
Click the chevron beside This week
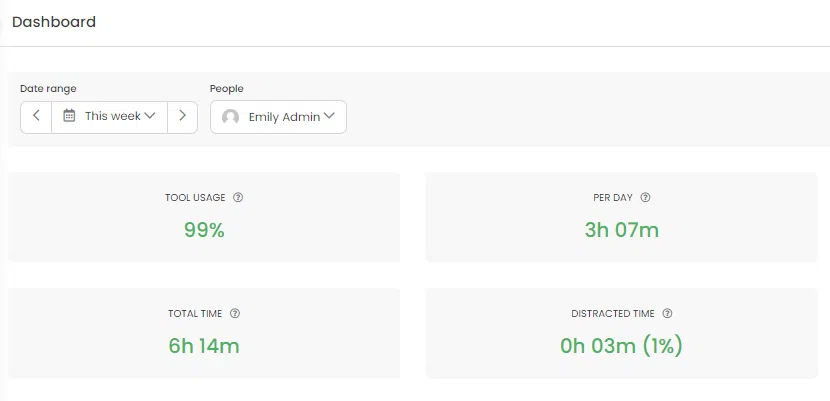150,115
